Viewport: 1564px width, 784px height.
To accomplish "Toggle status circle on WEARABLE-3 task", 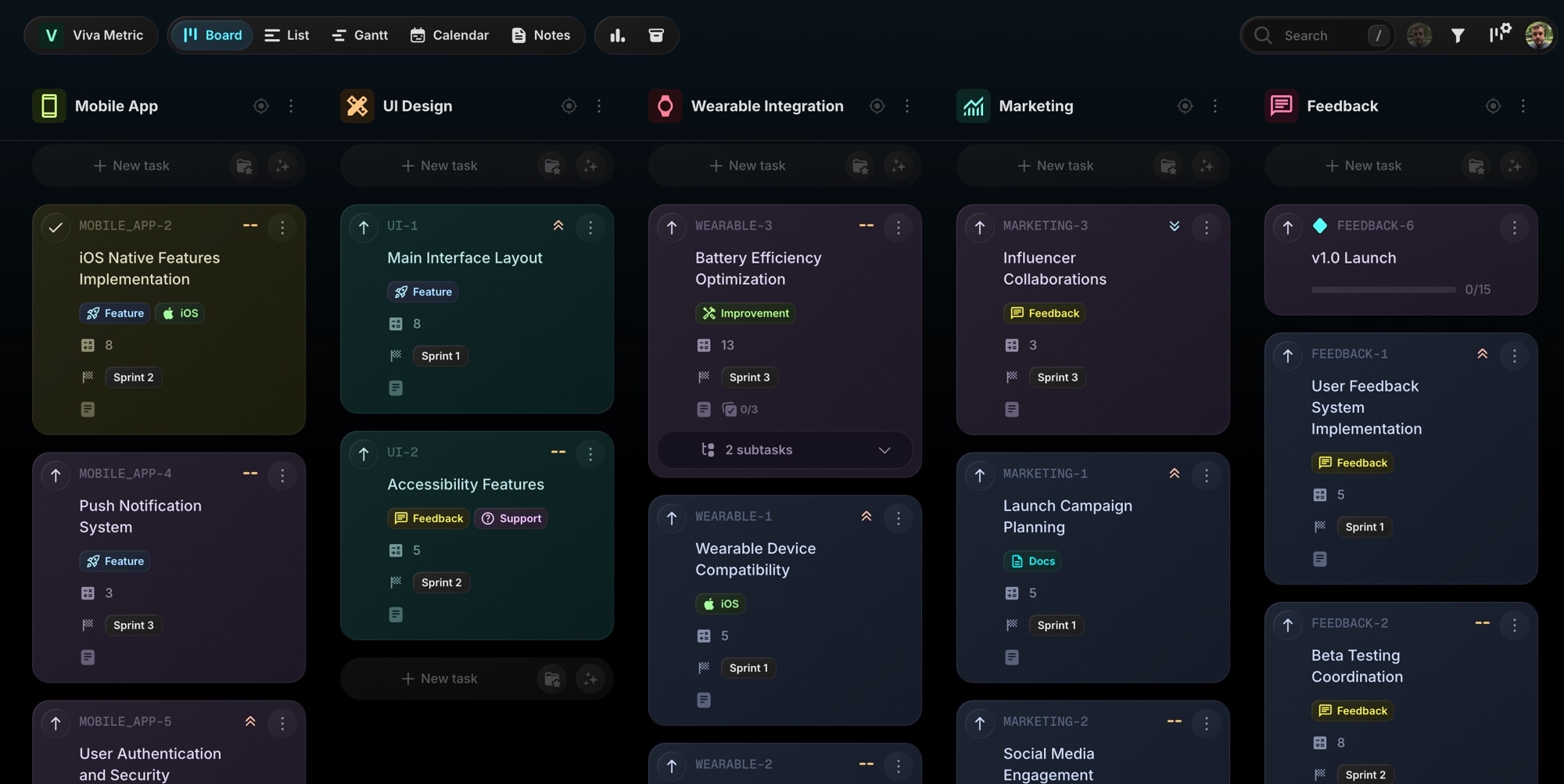I will click(672, 227).
